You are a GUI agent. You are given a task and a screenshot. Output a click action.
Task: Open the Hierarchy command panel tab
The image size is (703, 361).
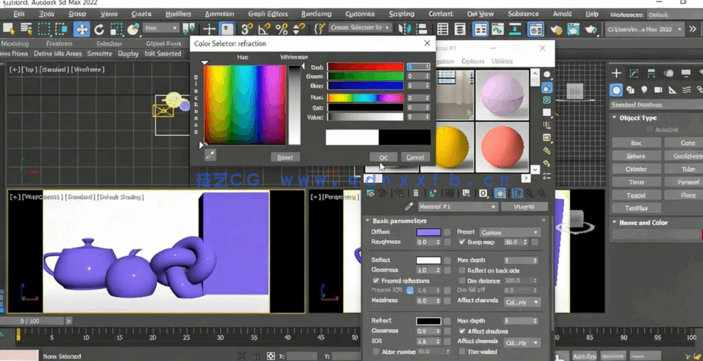651,73
